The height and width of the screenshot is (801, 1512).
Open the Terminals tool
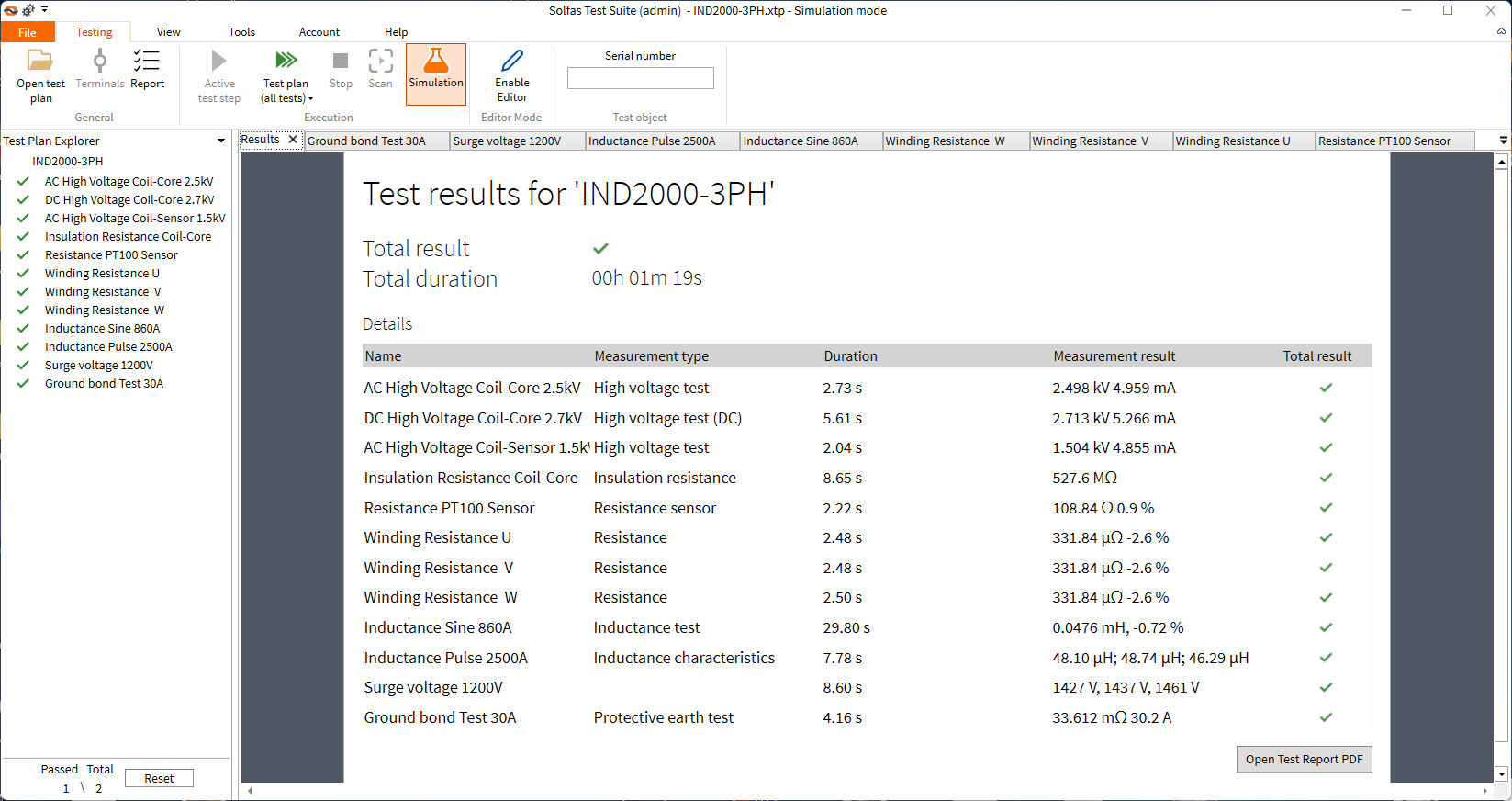pyautogui.click(x=100, y=70)
